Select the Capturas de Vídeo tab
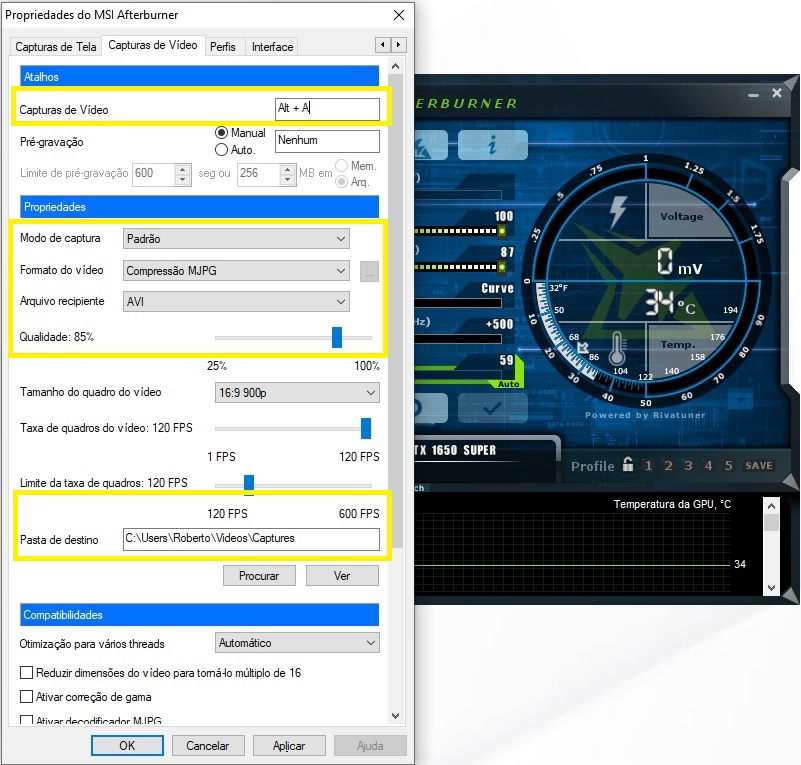This screenshot has width=801, height=765. tap(153, 45)
